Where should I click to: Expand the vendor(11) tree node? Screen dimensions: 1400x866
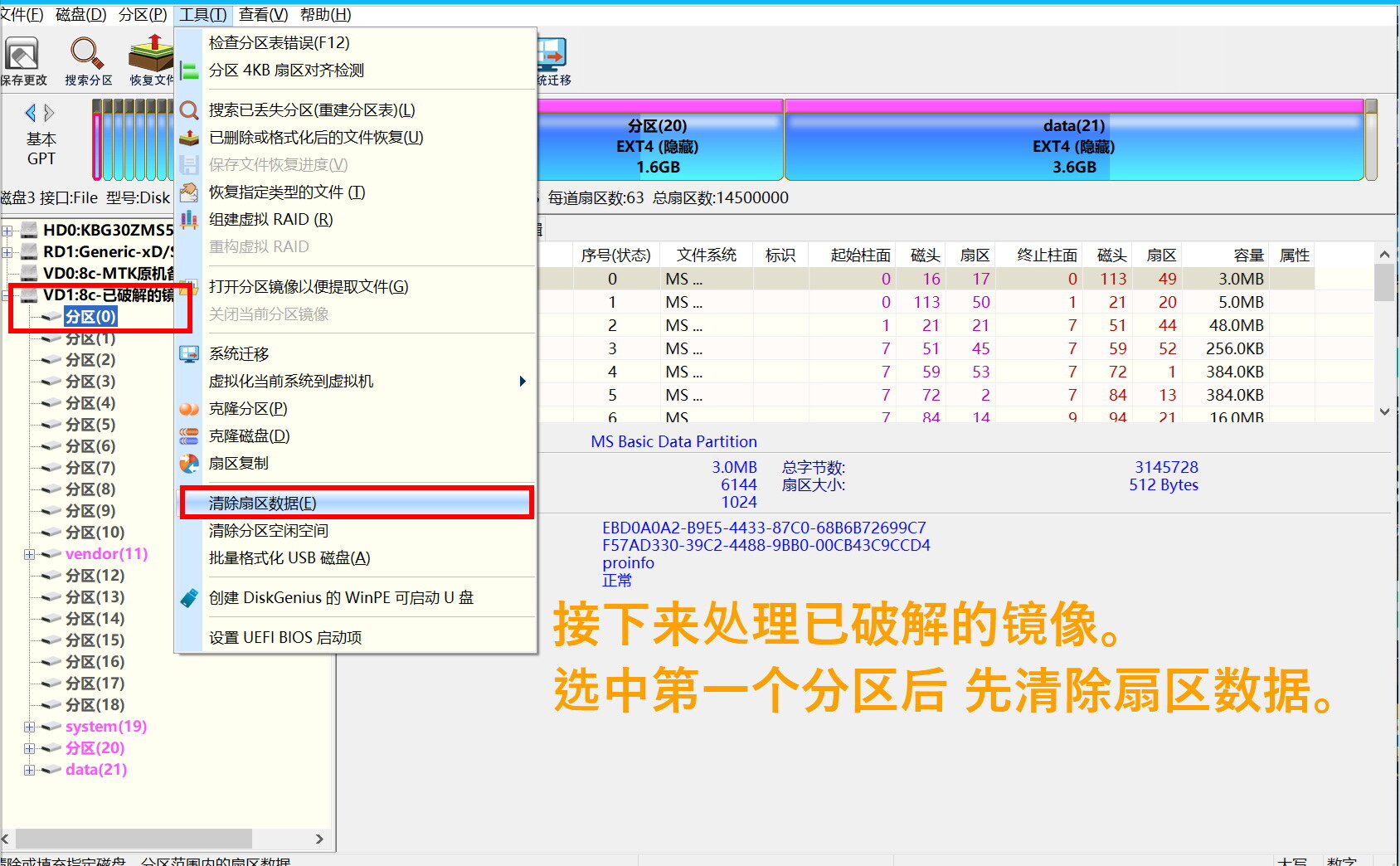[x=29, y=554]
